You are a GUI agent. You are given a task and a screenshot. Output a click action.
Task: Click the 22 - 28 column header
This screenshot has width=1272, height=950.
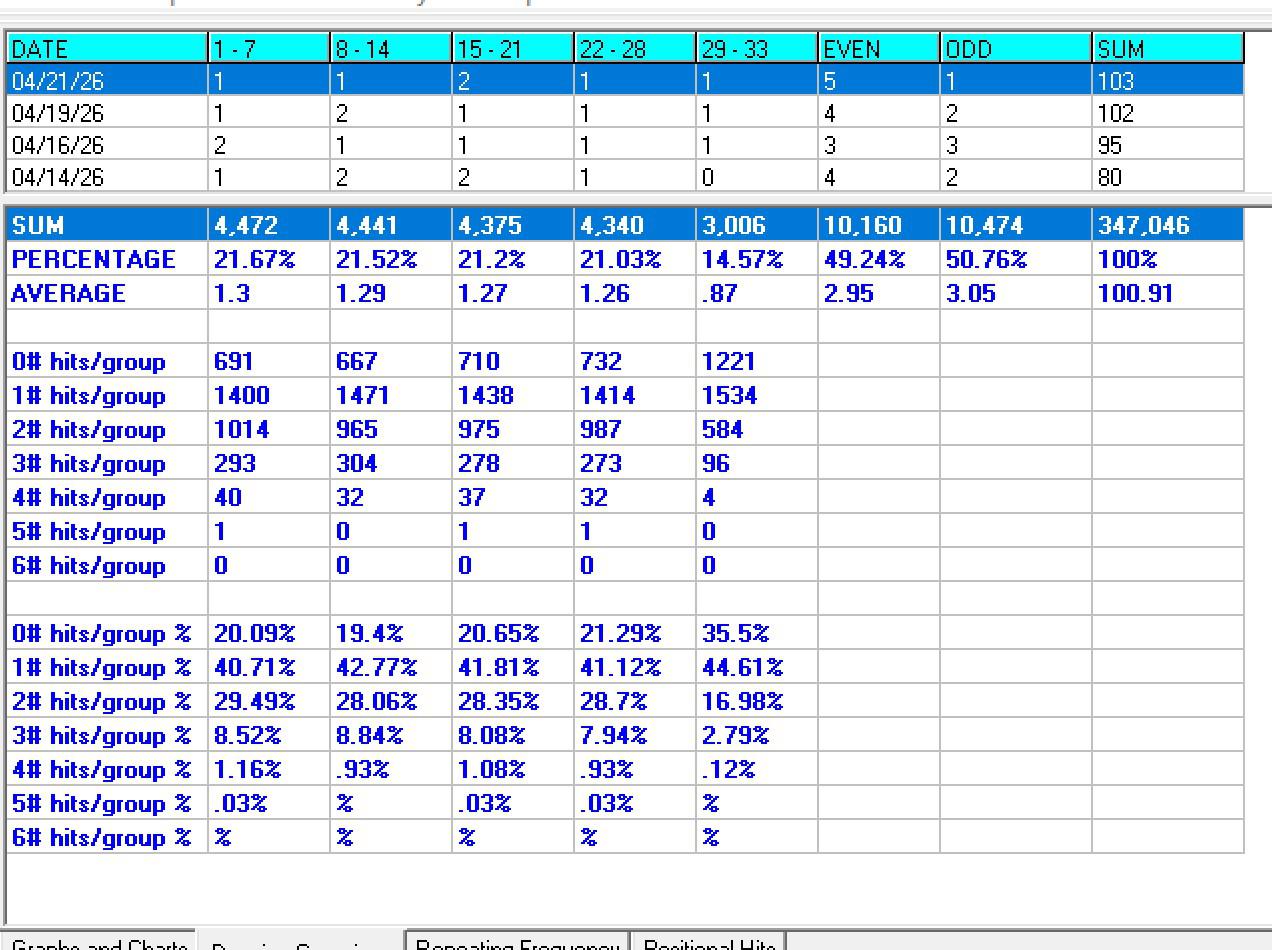click(634, 49)
